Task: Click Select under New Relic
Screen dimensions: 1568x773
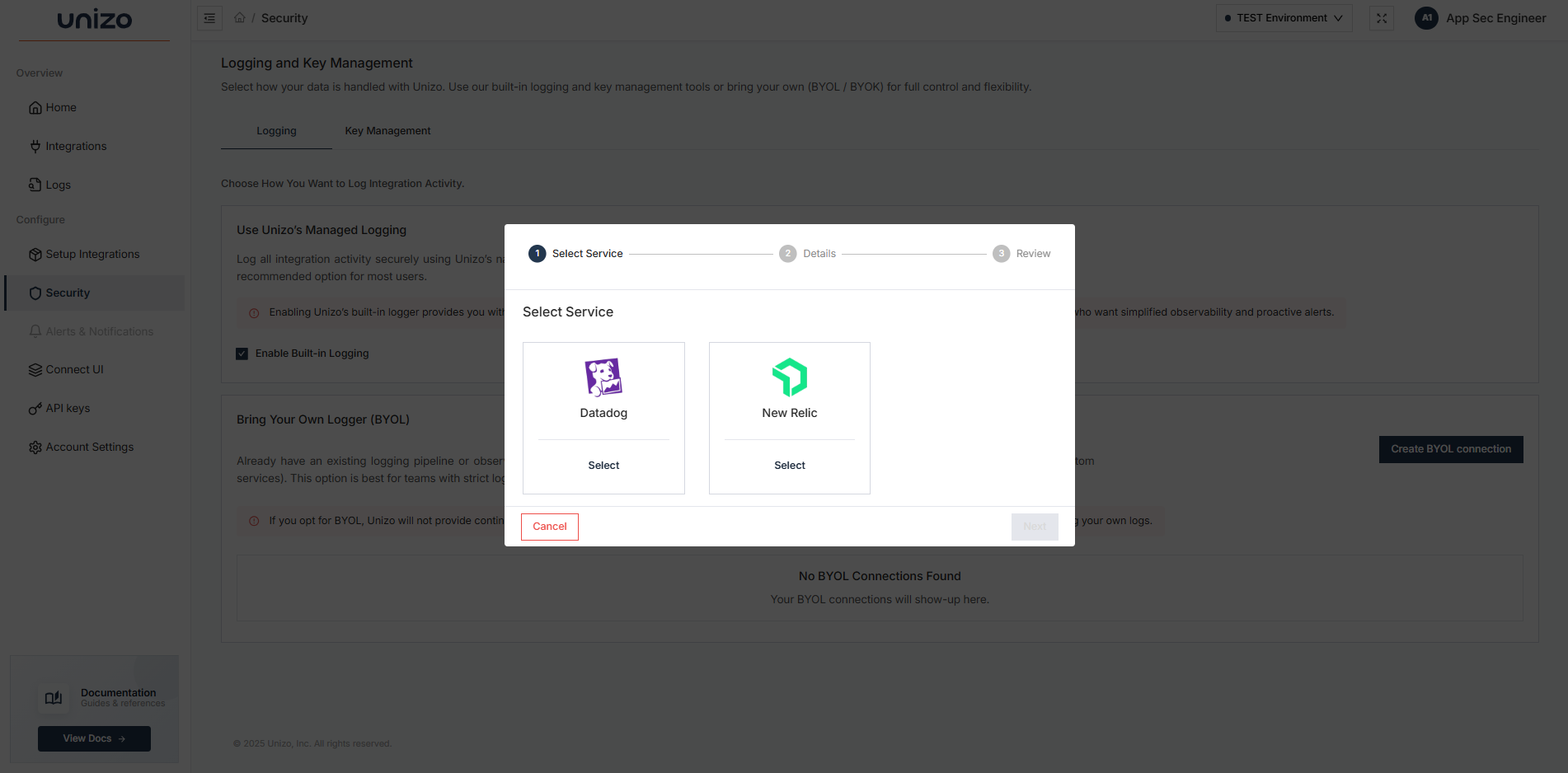Action: tap(789, 465)
